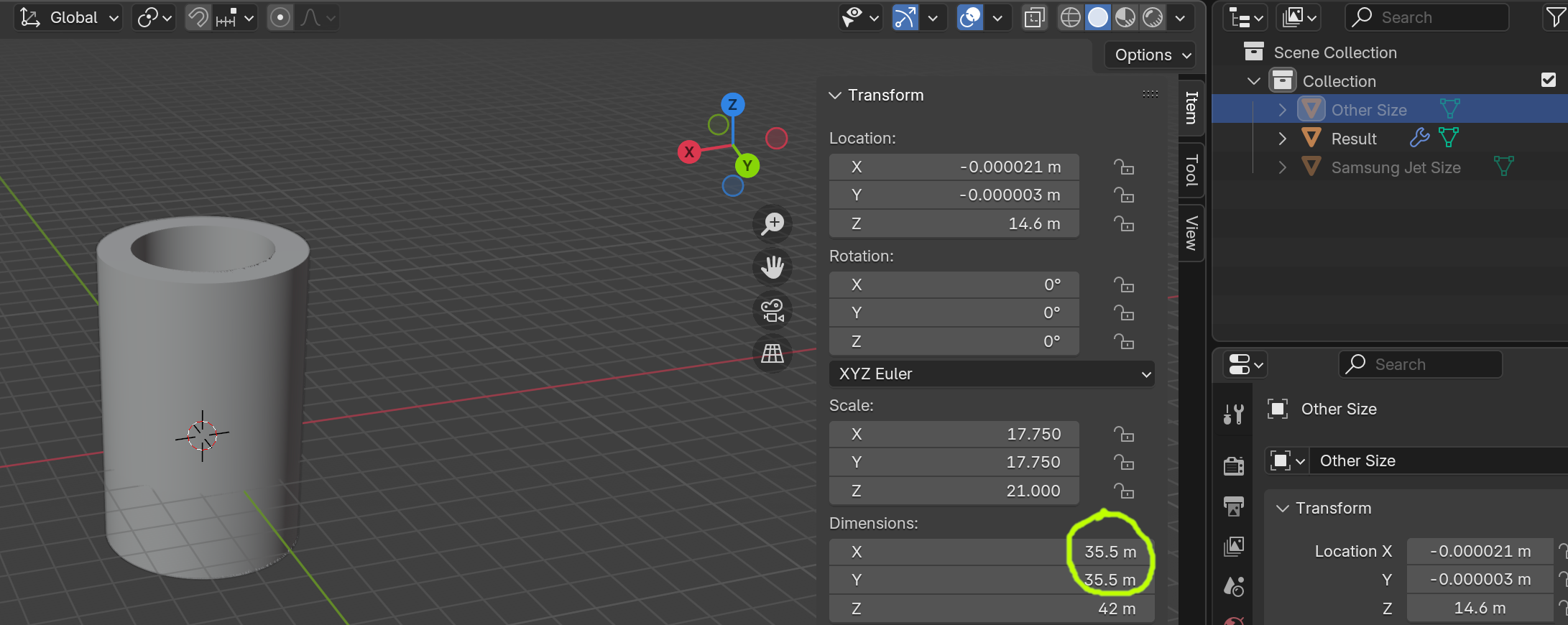Expand the Result object in outliner
The height and width of the screenshot is (625, 1568).
tap(1283, 138)
